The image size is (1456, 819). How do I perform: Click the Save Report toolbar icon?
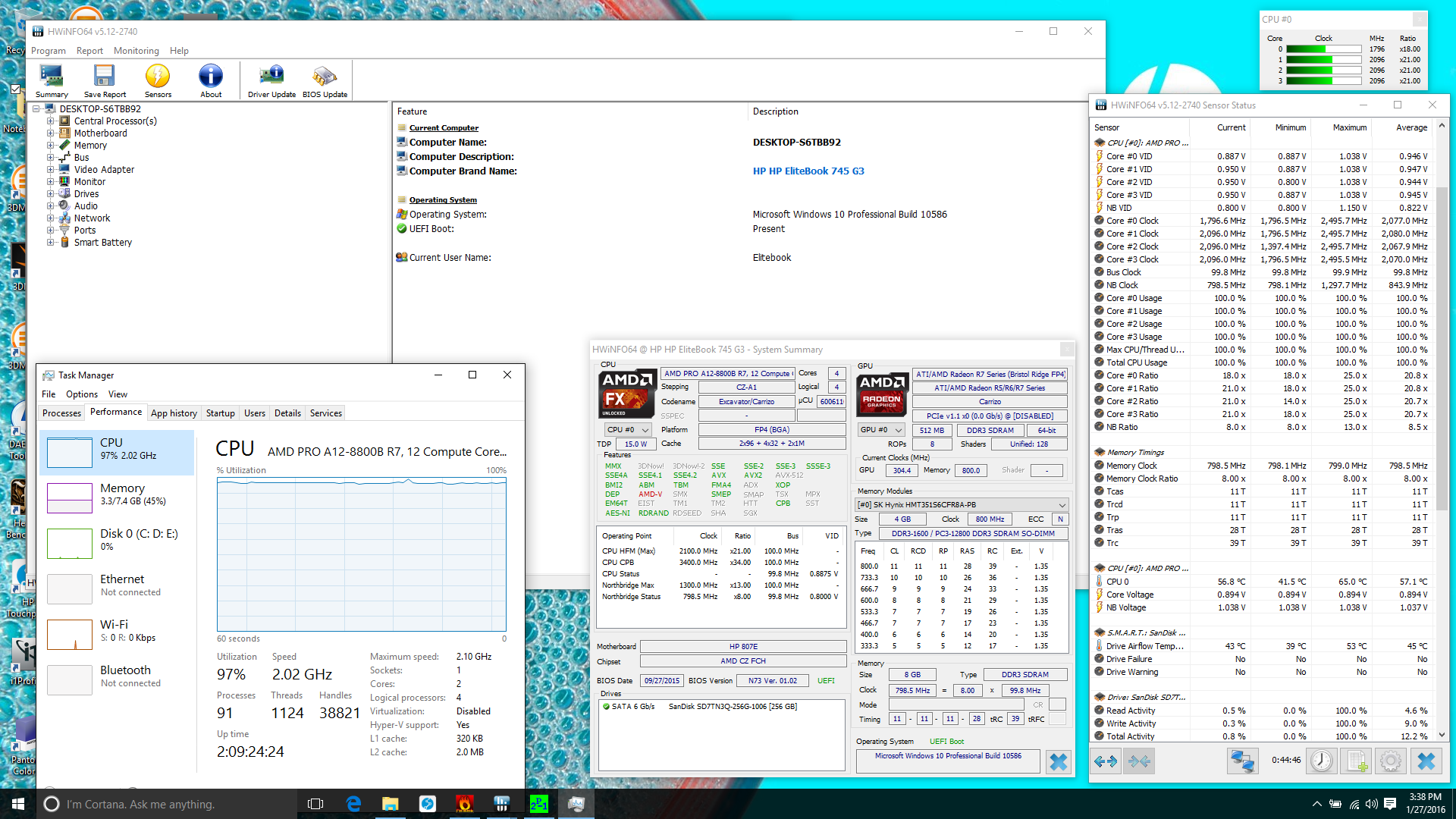105,81
